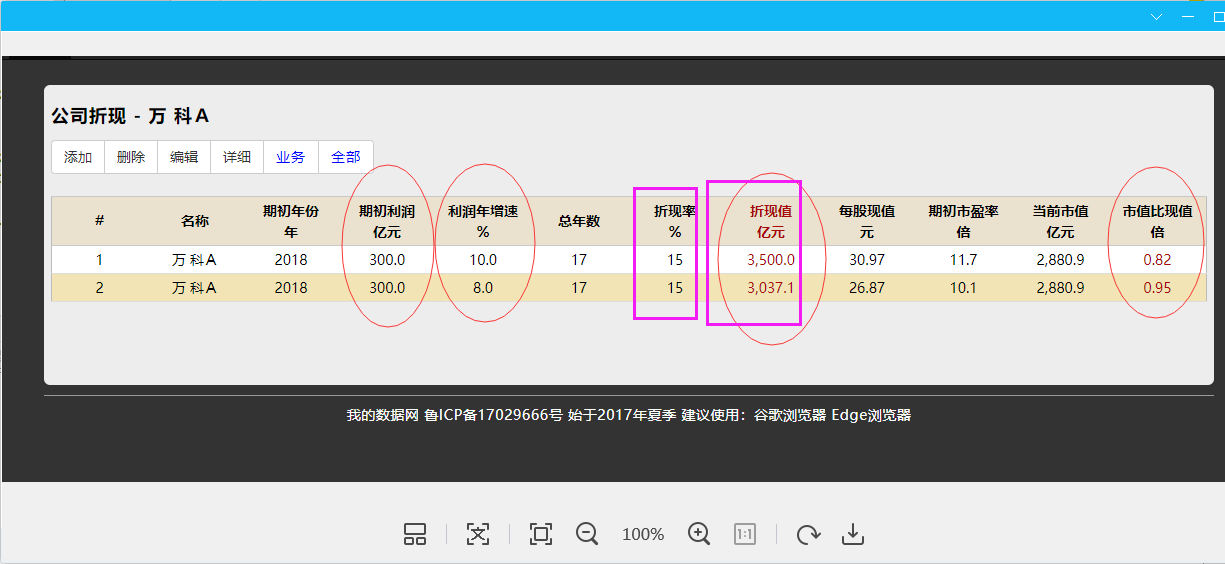Select the growth rate cell 8.0

coord(483,288)
